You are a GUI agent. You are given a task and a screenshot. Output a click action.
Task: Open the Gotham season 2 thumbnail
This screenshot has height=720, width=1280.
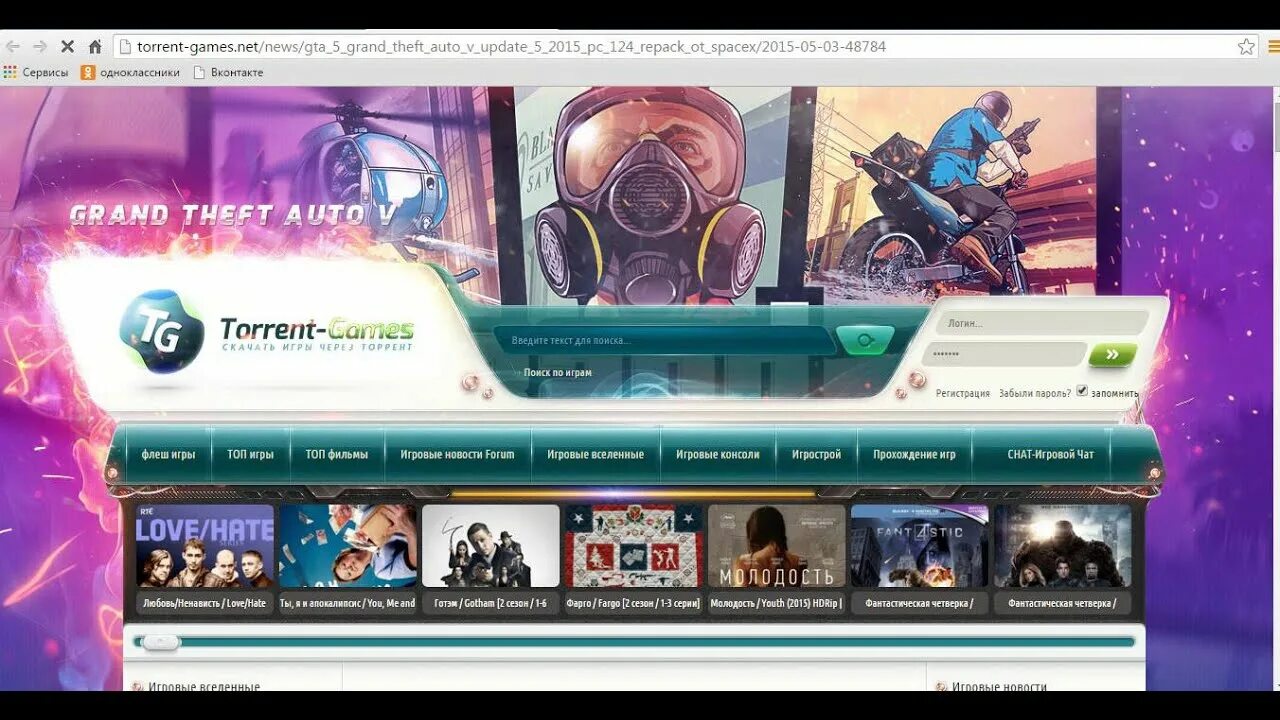click(x=490, y=545)
